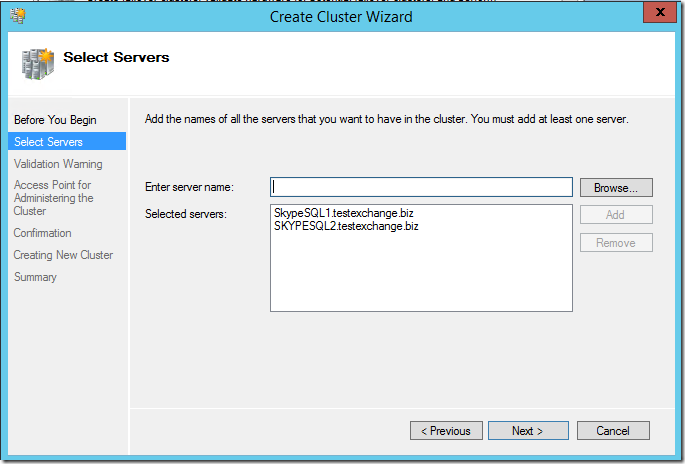Select SkypeSQL1.testexchange.biz in selected servers
This screenshot has height=464, width=685.
point(344,213)
